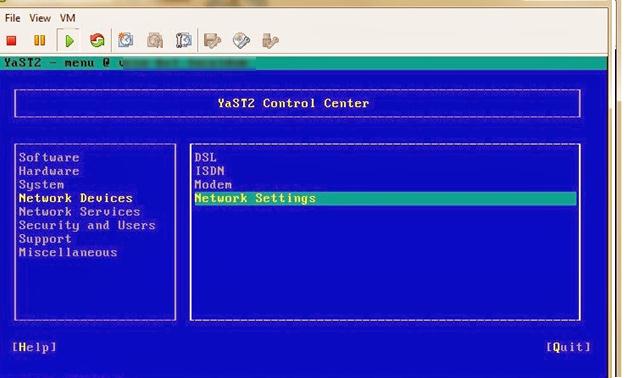This screenshot has width=624, height=378.
Task: Open the highlighted Network Settings module
Action: (x=385, y=199)
